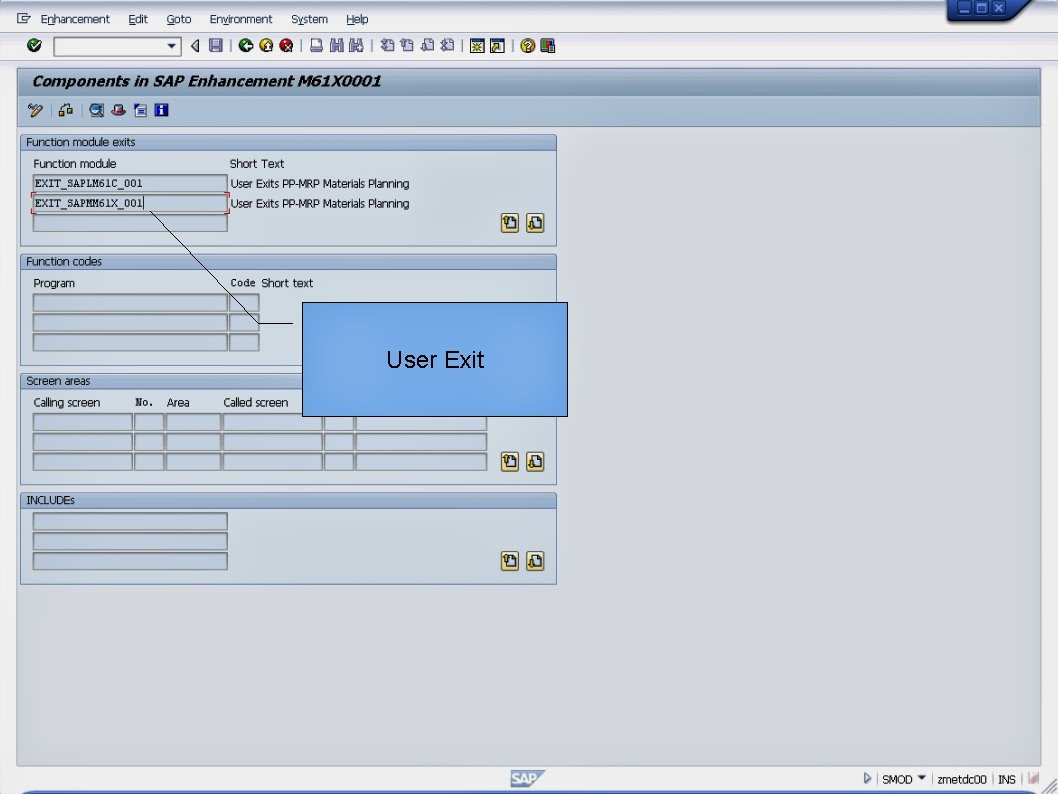
Task: Click the Enter green checkmark icon
Action: click(32, 45)
